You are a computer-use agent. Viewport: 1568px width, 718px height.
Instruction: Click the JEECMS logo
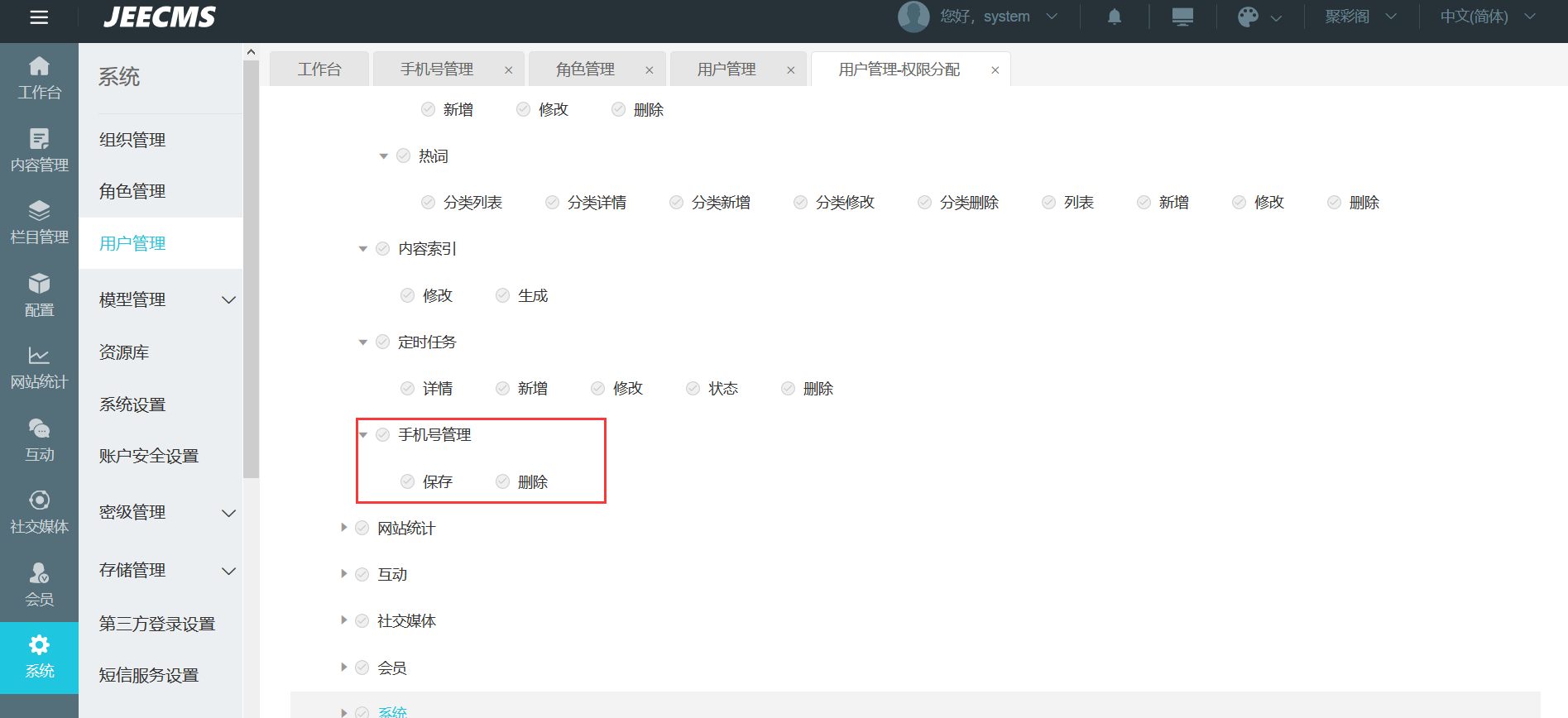pos(160,17)
